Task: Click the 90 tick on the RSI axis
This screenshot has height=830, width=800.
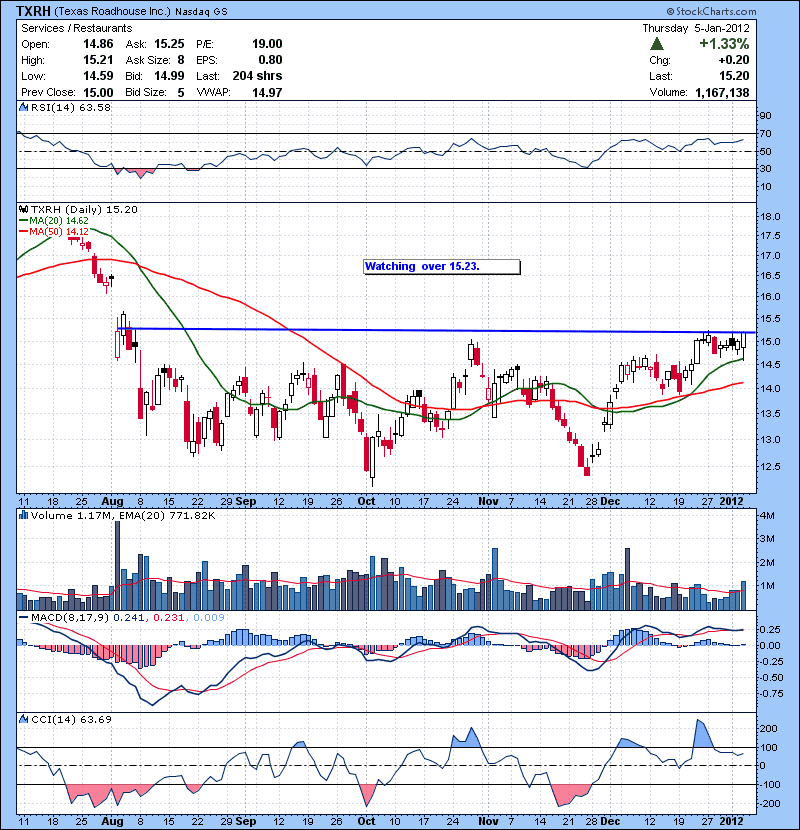Action: 766,115
